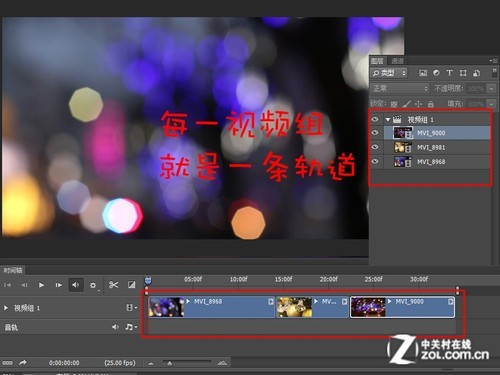This screenshot has height=375, width=500.
Task: Mute the 音轨 audio track
Action: pyautogui.click(x=115, y=327)
